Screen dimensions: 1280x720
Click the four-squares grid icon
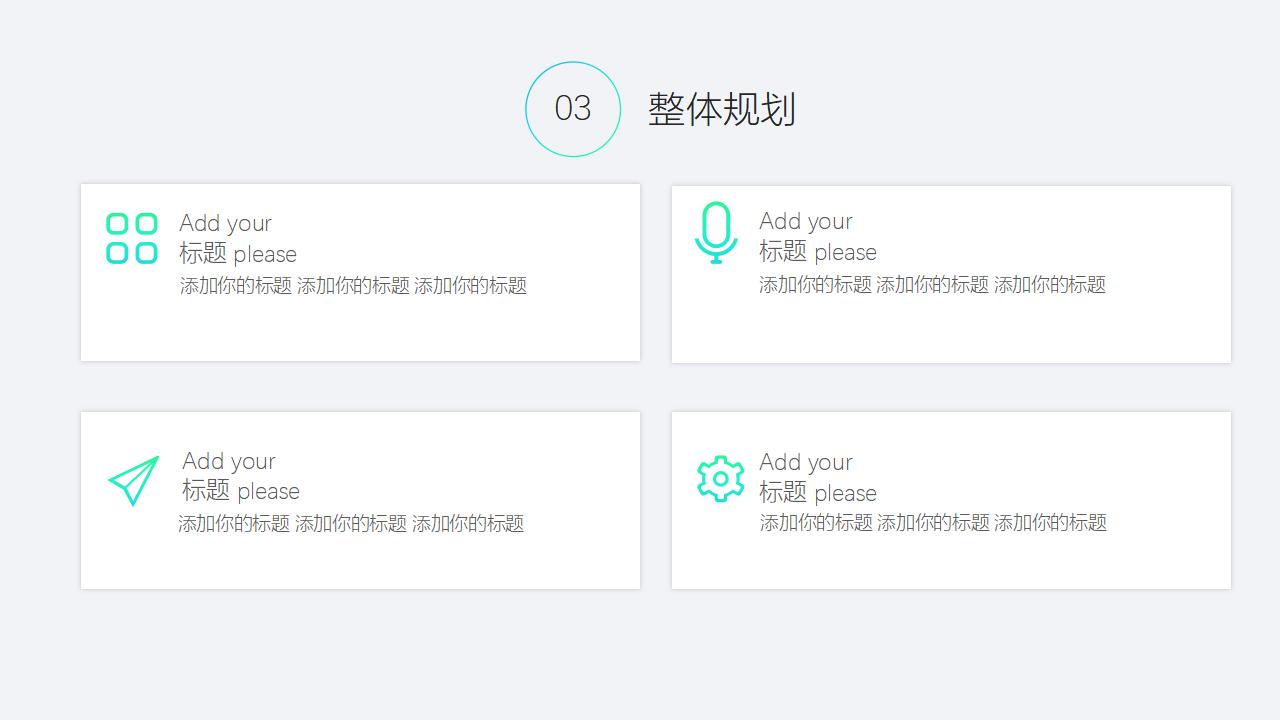132,238
